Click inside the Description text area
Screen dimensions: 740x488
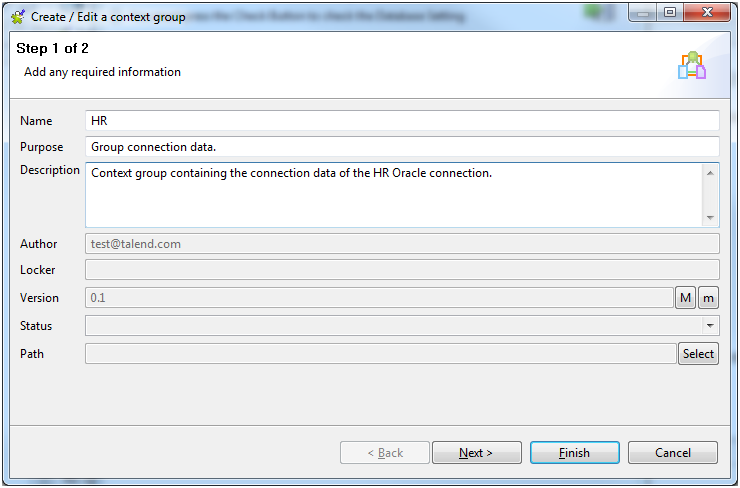click(x=394, y=195)
